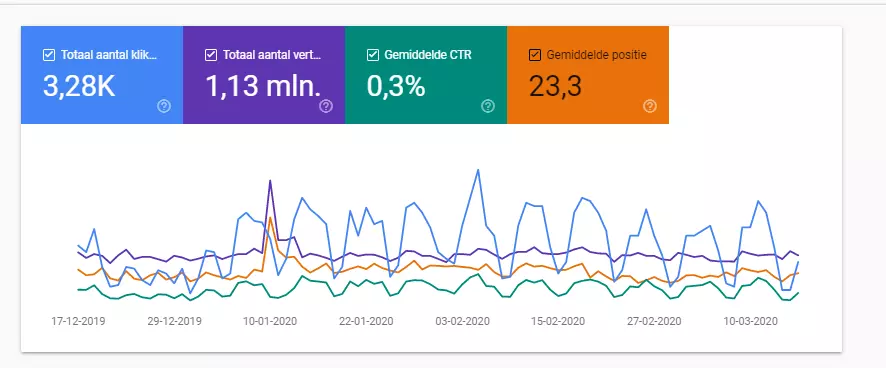This screenshot has width=886, height=368.
Task: Toggle the Gemiddelde positie checkbox
Action: 535,55
